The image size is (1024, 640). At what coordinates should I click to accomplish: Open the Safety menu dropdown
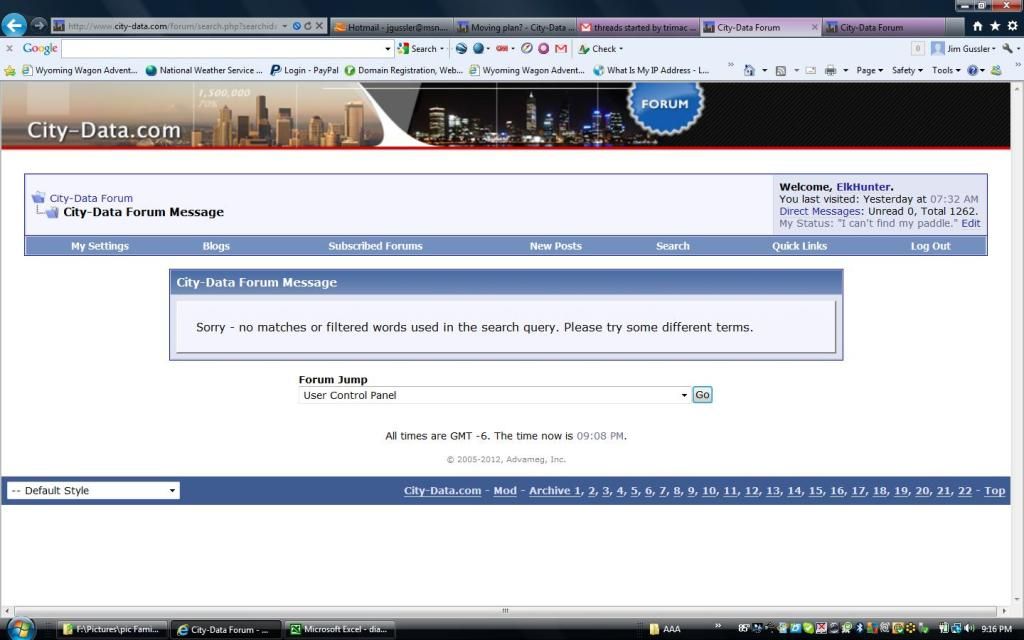coord(907,71)
